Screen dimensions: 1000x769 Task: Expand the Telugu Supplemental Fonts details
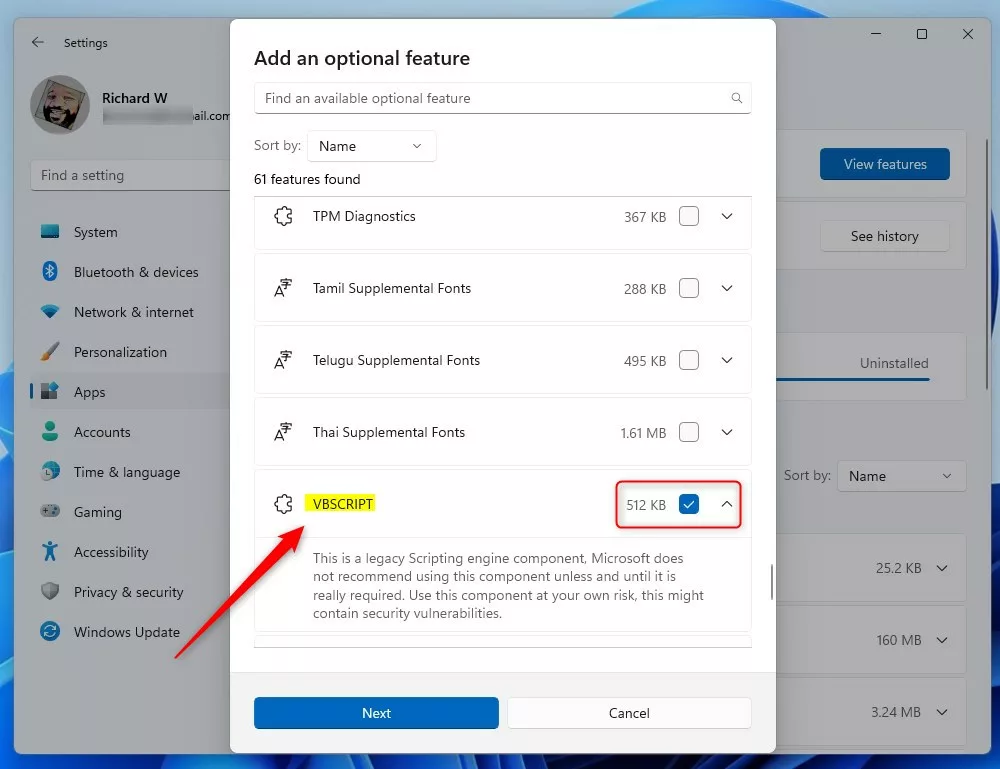tap(726, 360)
